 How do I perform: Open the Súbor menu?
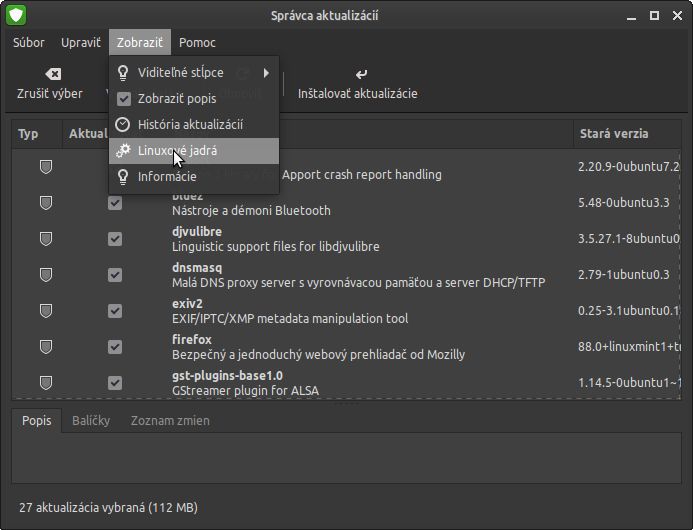click(29, 42)
